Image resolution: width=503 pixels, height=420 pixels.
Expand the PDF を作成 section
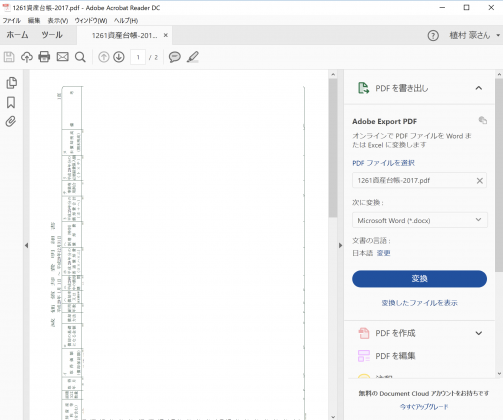point(479,333)
